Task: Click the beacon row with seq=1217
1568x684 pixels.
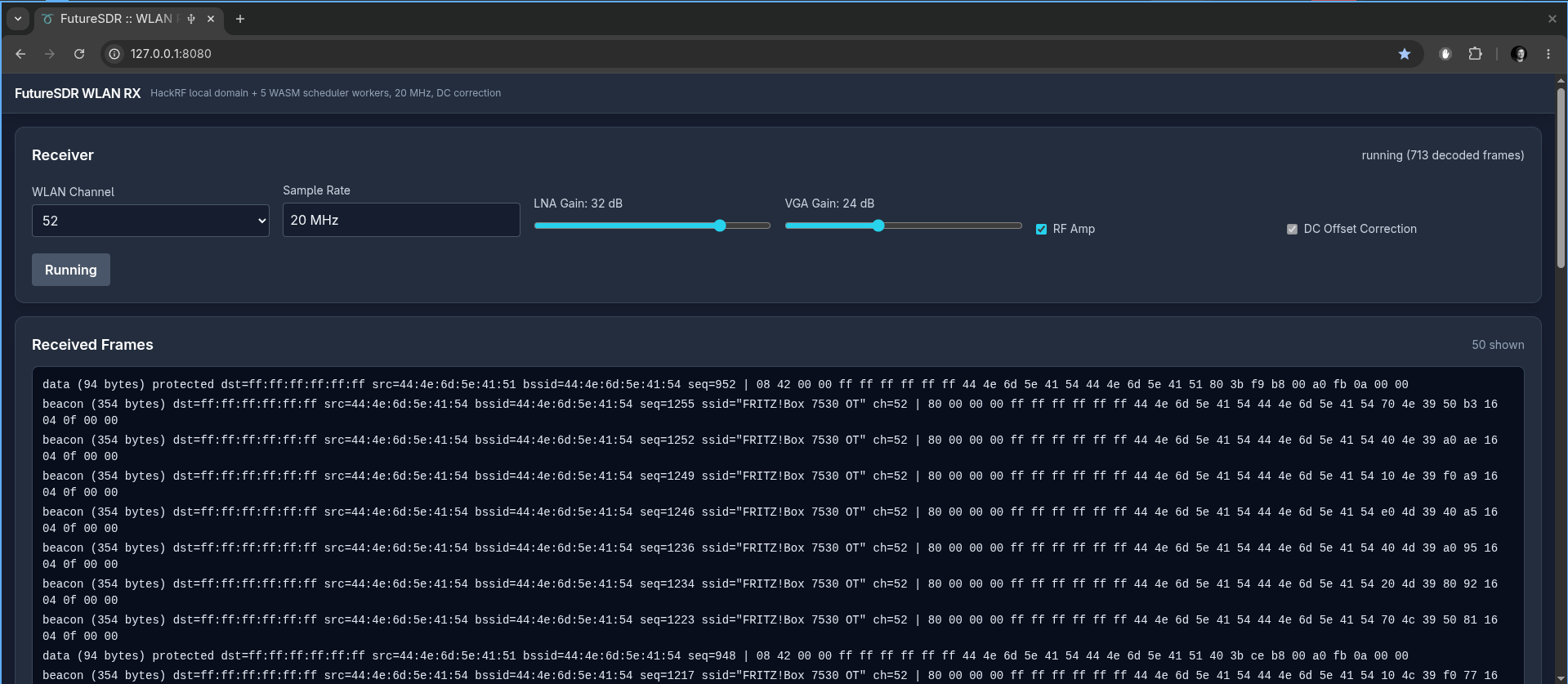Action: click(x=778, y=676)
